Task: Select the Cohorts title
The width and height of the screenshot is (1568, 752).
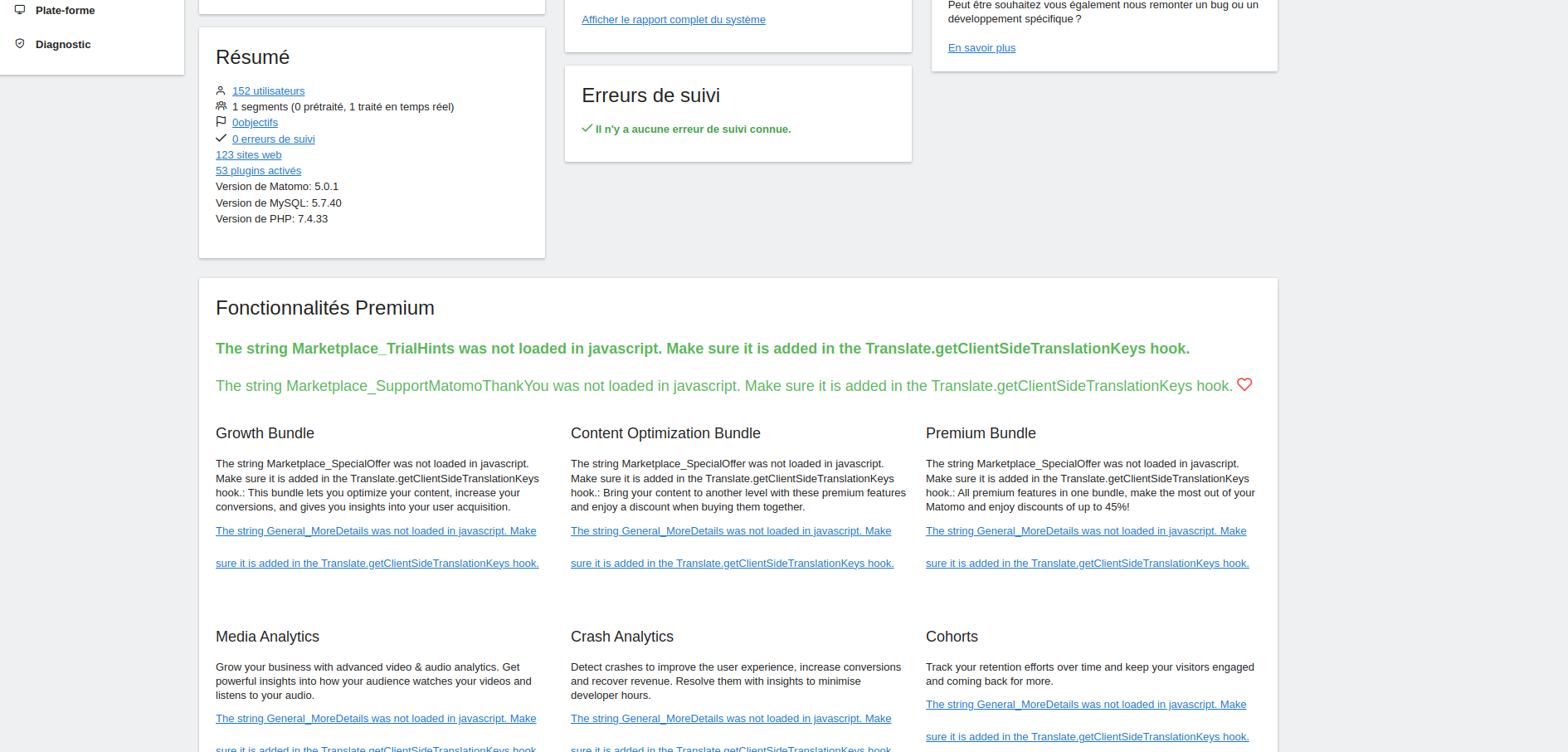Action: point(952,637)
